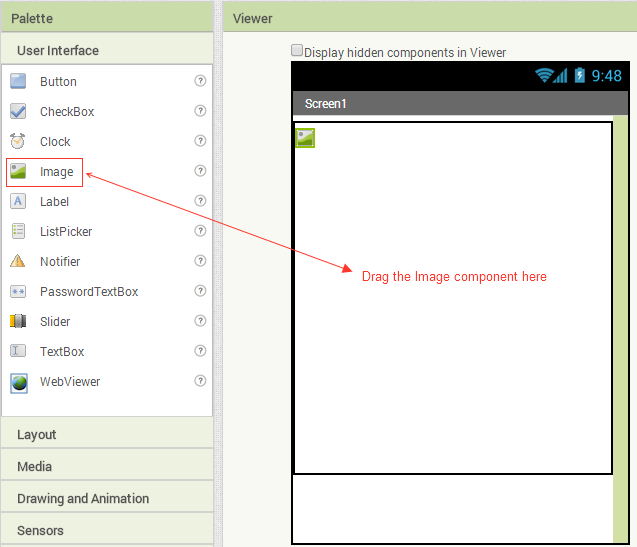Click the CheckBox component icon in palette
Viewport: 637px width, 547px height.
coord(18,112)
